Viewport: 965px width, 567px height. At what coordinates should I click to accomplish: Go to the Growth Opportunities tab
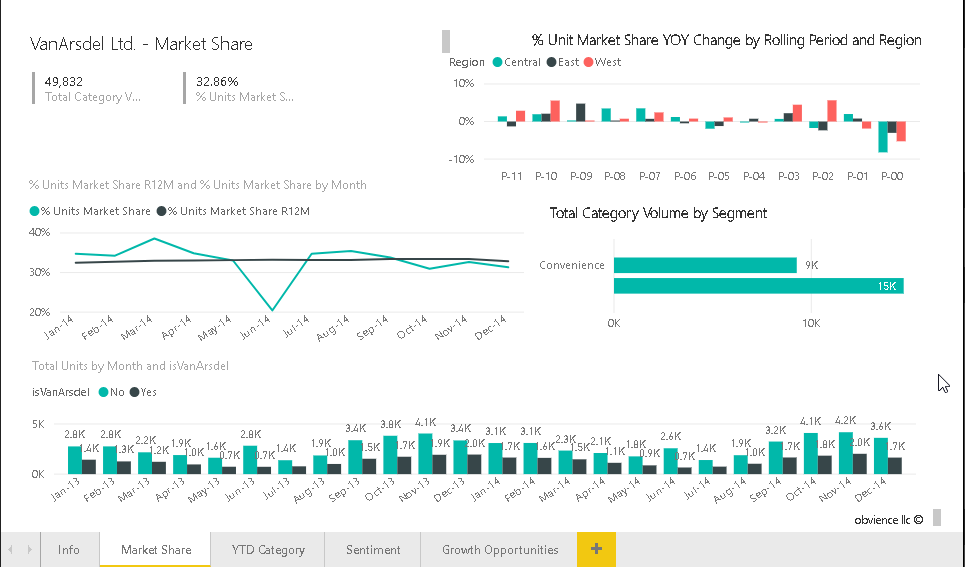click(500, 550)
